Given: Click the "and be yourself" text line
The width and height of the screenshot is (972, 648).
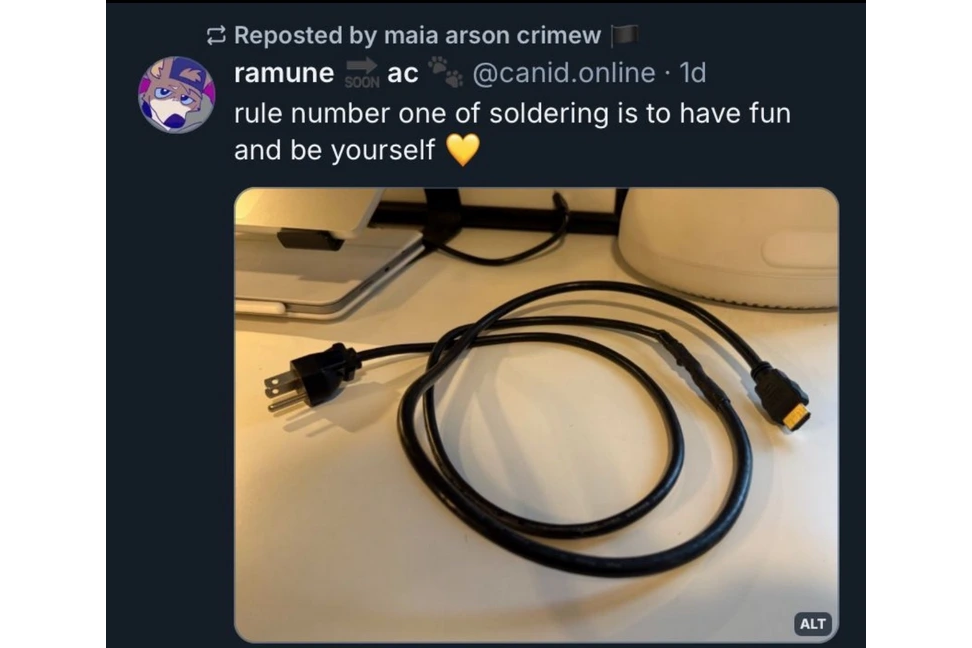Looking at the screenshot, I should click(x=334, y=151).
